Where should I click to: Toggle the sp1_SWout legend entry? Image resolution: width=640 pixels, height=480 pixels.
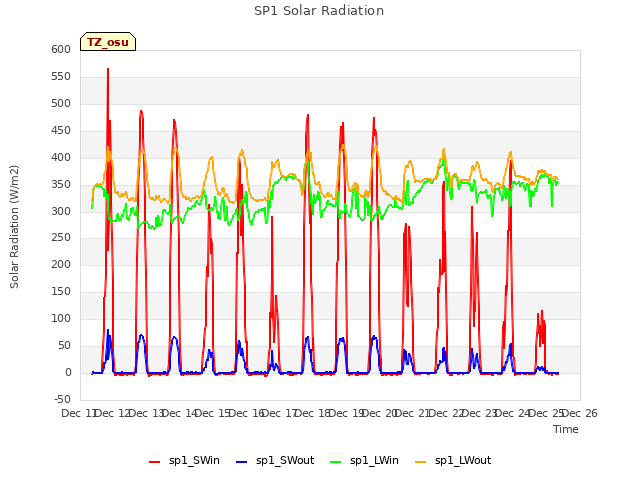(275, 461)
